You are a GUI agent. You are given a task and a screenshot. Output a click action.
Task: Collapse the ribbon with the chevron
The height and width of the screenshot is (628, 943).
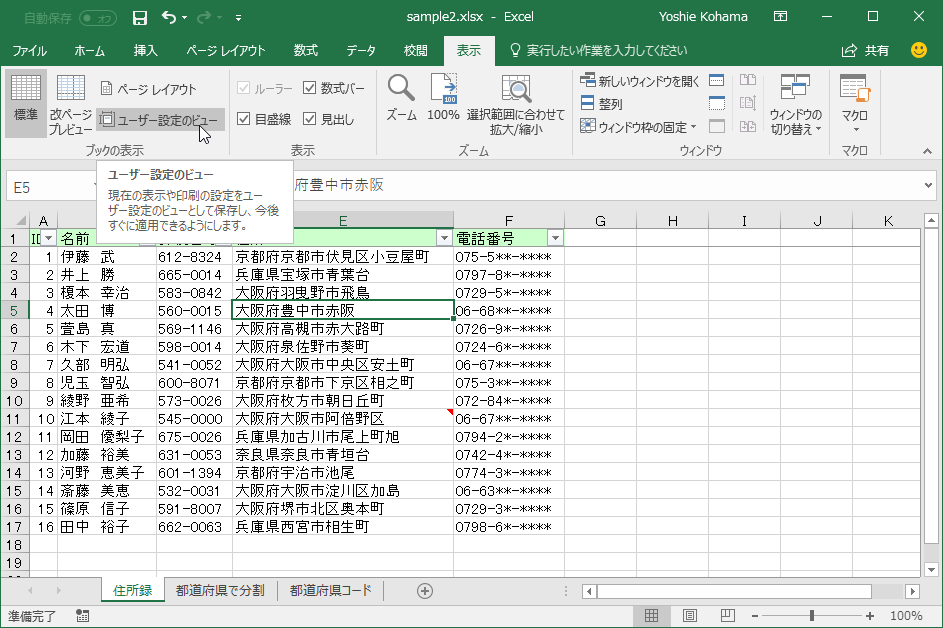pos(927,151)
